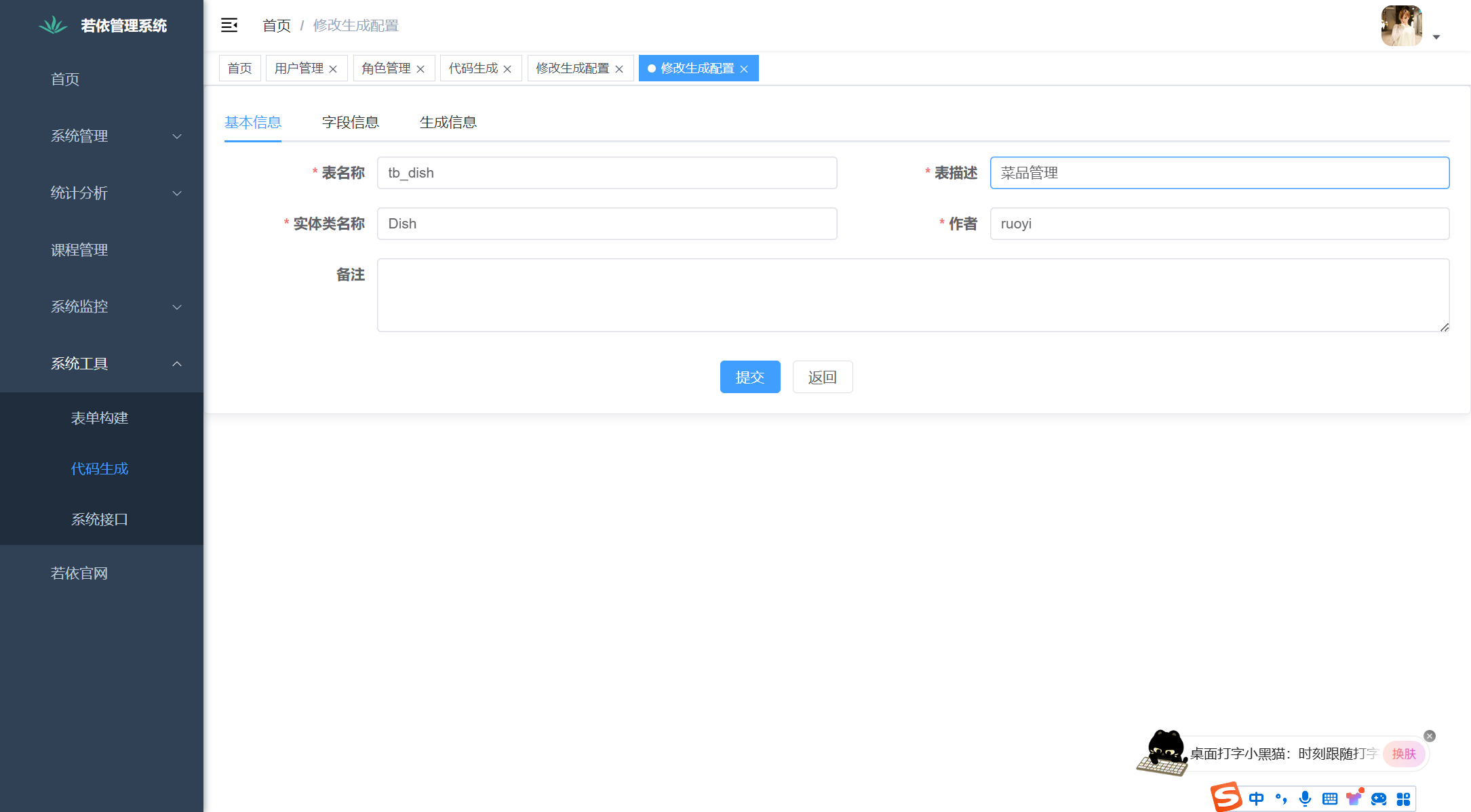Click the Sogou microphone voice input icon
This screenshot has height=812, width=1471.
[x=1305, y=798]
